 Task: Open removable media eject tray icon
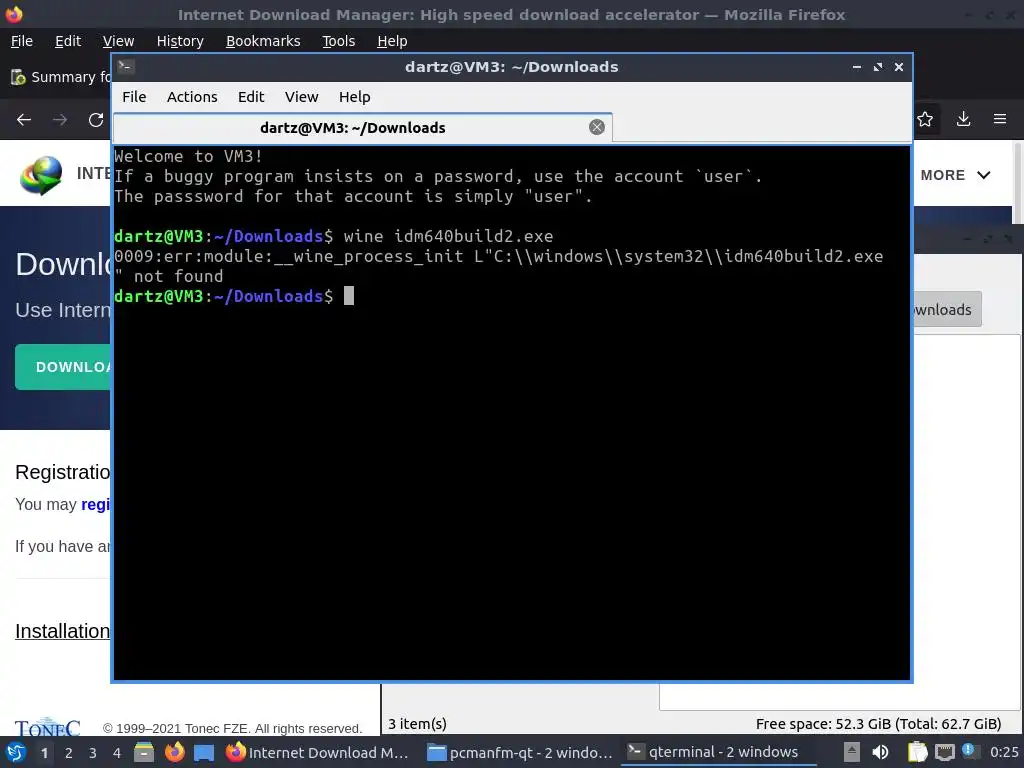tap(851, 752)
